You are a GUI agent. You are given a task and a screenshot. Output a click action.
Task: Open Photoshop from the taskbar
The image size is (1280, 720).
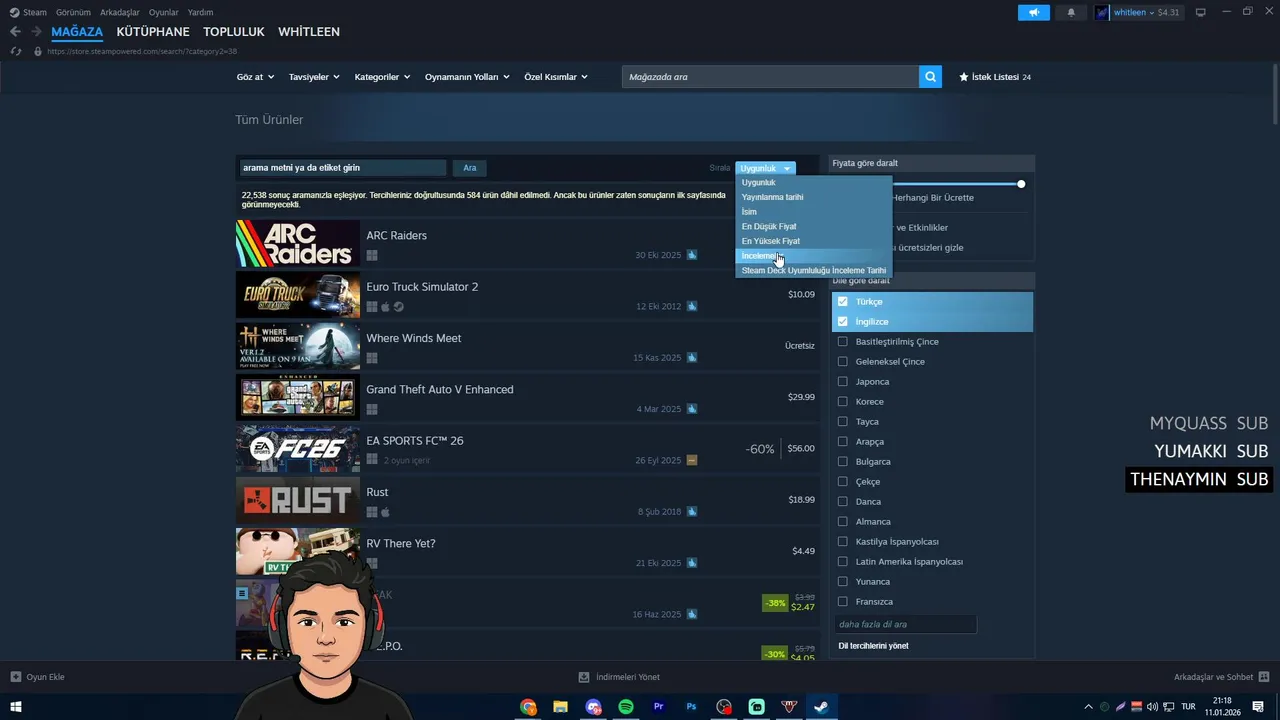pos(691,707)
